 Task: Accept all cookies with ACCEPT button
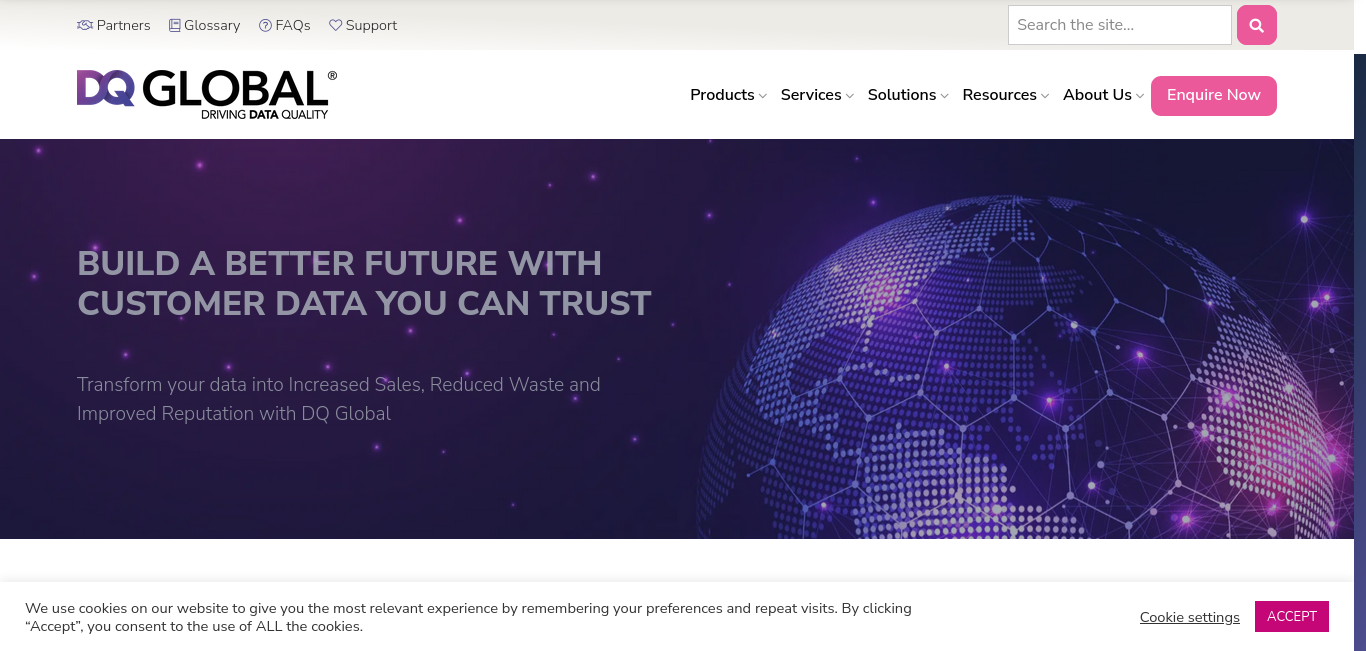[1291, 616]
